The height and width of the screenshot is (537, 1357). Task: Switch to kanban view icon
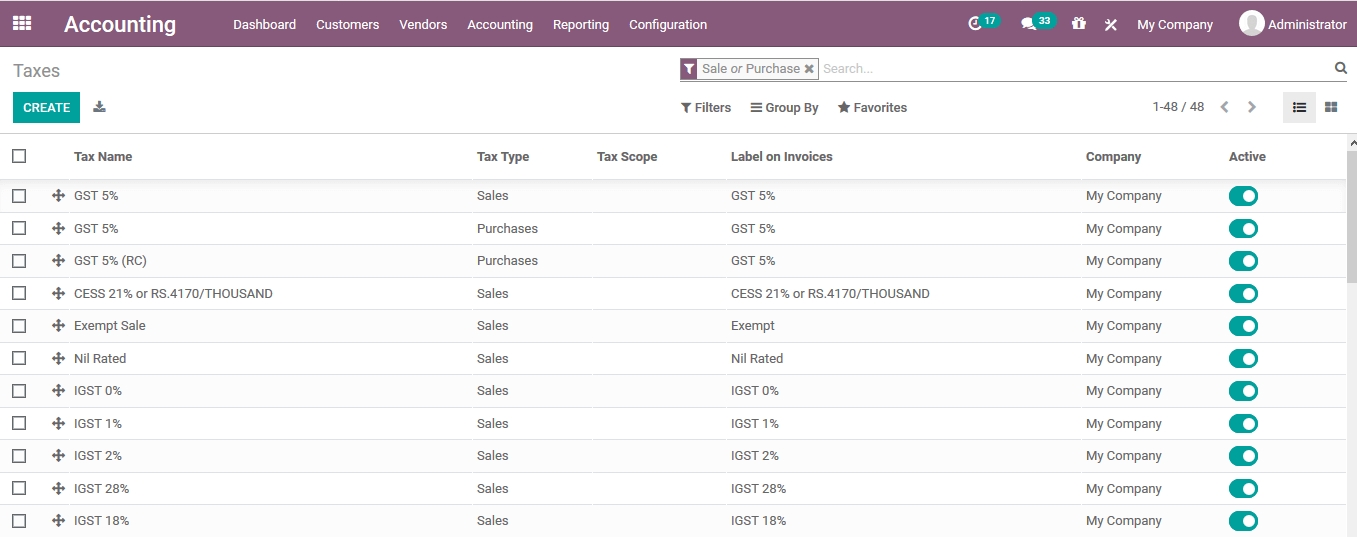[x=1331, y=107]
